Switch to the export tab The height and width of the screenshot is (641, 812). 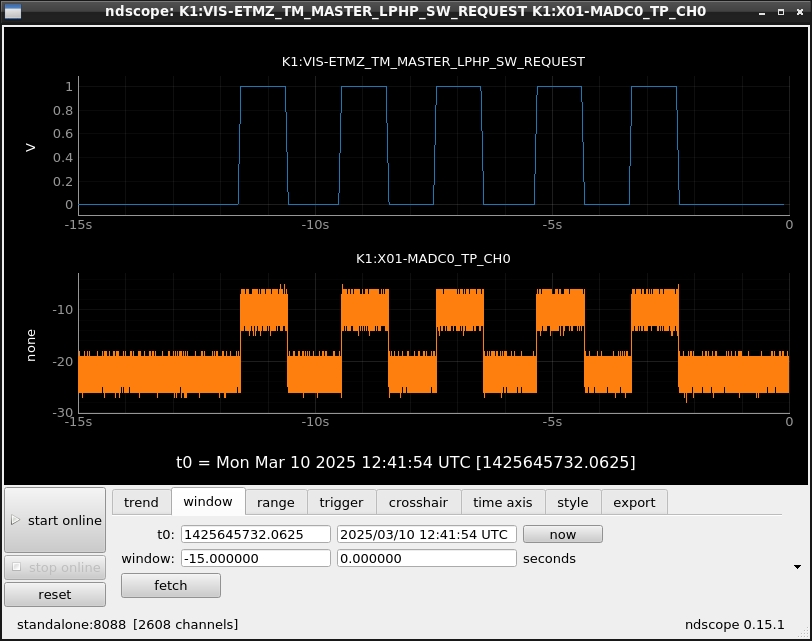pyautogui.click(x=634, y=502)
